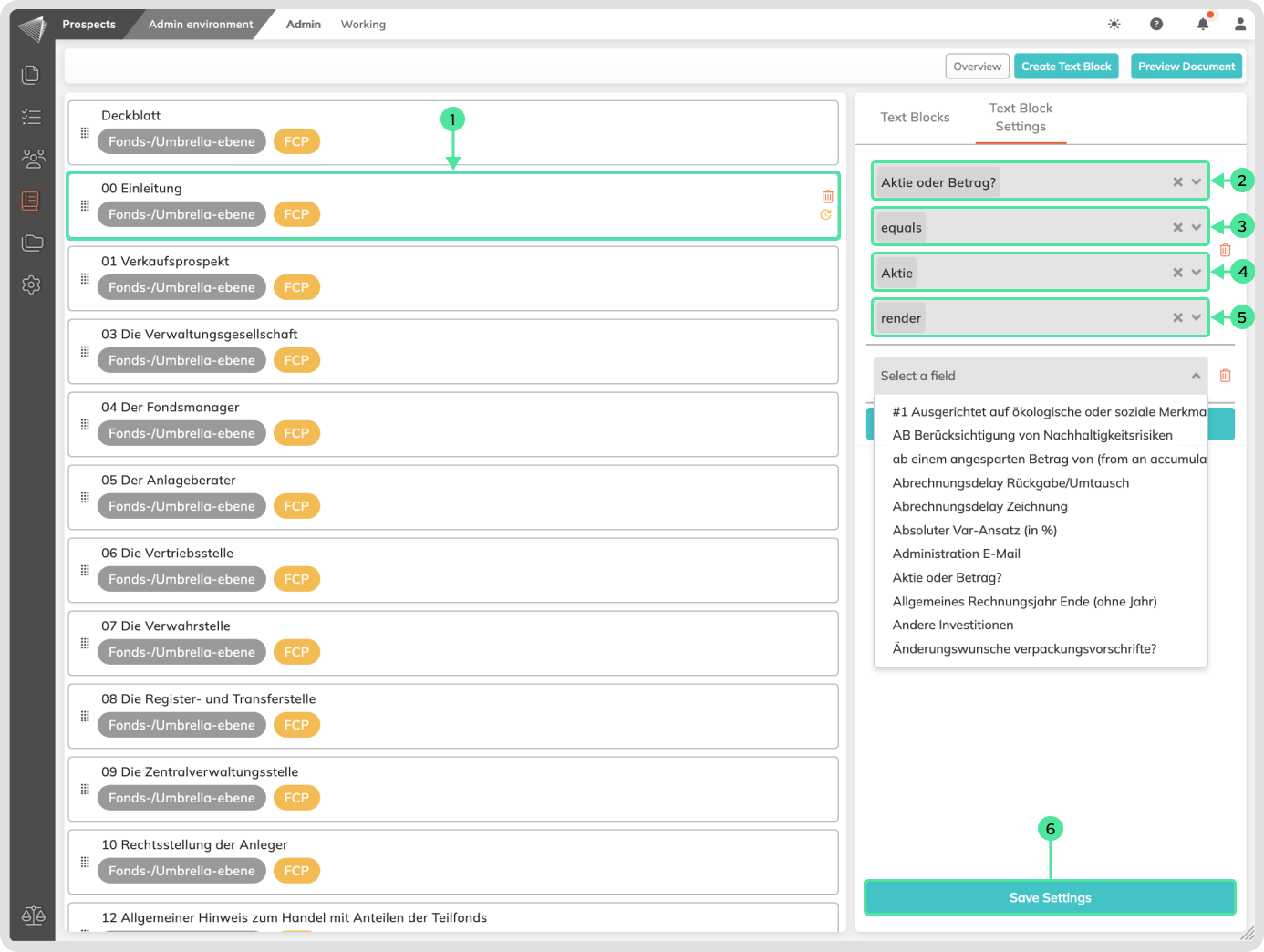Toggle the light/dark theme sun icon

coord(1114,25)
